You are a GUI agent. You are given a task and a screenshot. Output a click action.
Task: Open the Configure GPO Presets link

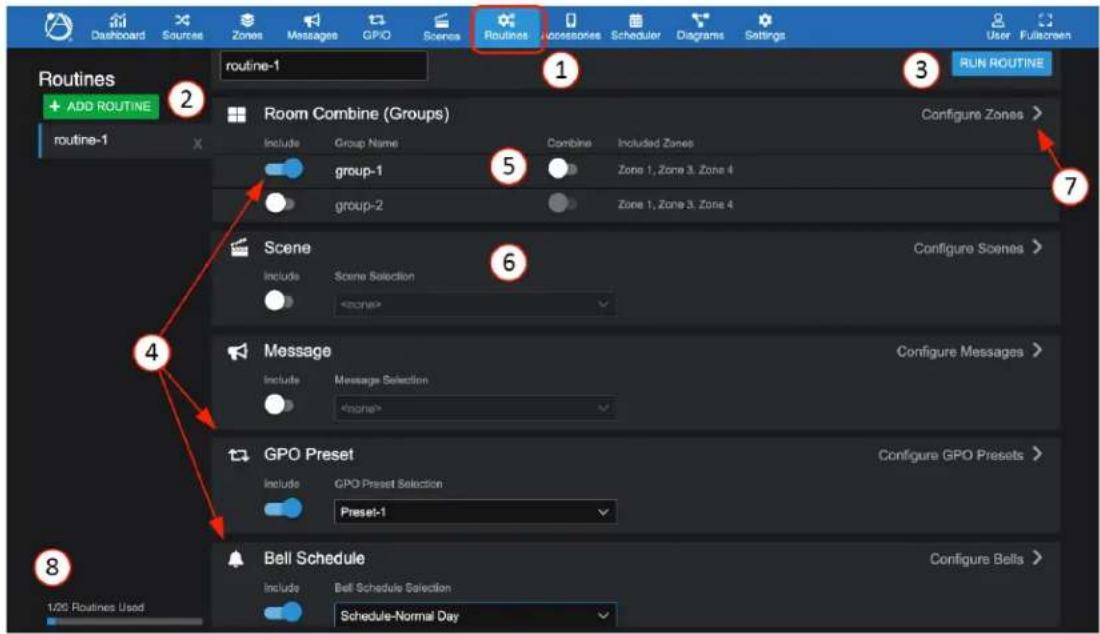click(951, 455)
